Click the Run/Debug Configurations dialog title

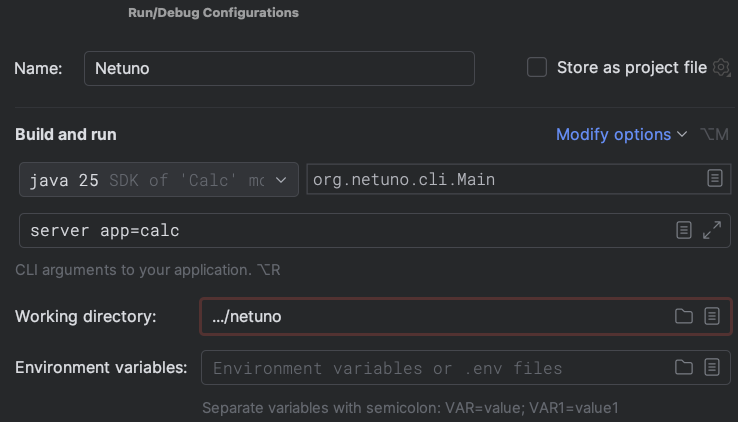tap(213, 13)
